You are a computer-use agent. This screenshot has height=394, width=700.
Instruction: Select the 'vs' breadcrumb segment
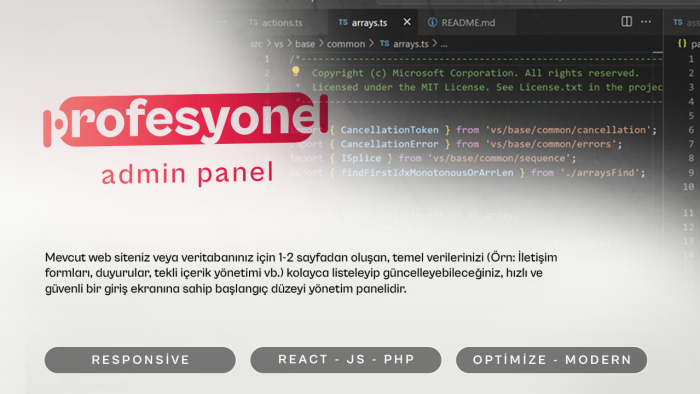tap(279, 44)
